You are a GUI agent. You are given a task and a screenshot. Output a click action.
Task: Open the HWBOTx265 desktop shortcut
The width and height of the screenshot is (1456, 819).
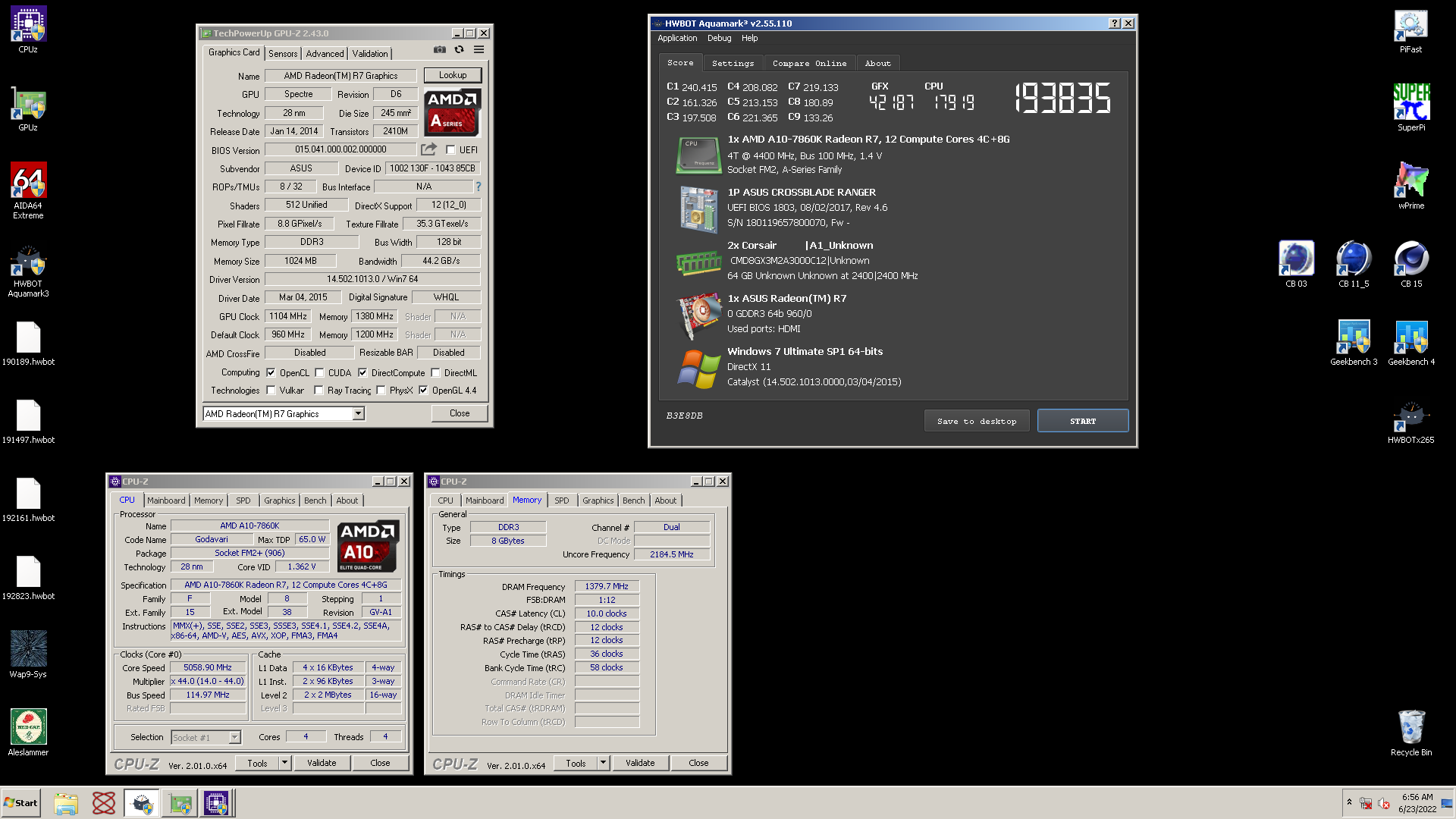pos(1410,422)
